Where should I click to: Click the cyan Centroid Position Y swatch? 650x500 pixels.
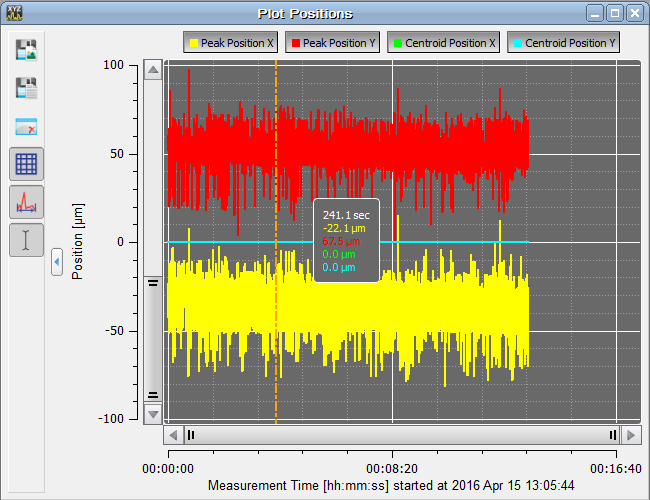pos(518,43)
